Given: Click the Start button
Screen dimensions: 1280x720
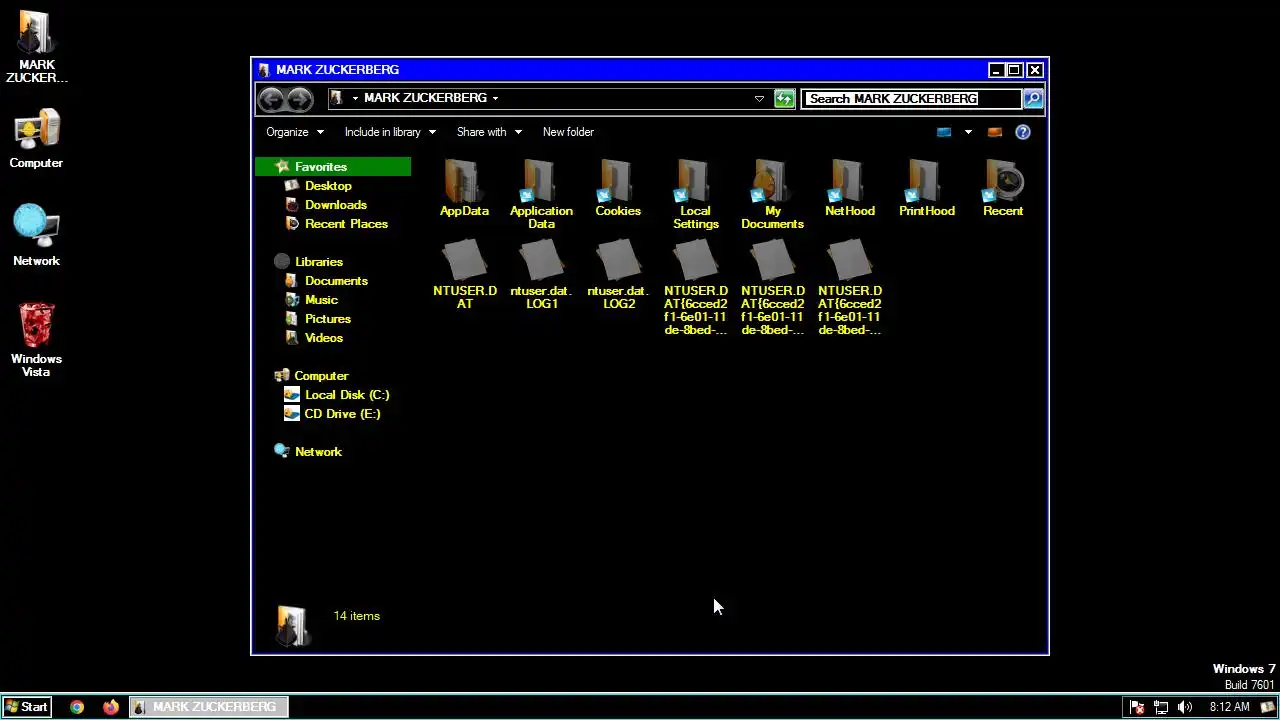Looking at the screenshot, I should (x=26, y=707).
